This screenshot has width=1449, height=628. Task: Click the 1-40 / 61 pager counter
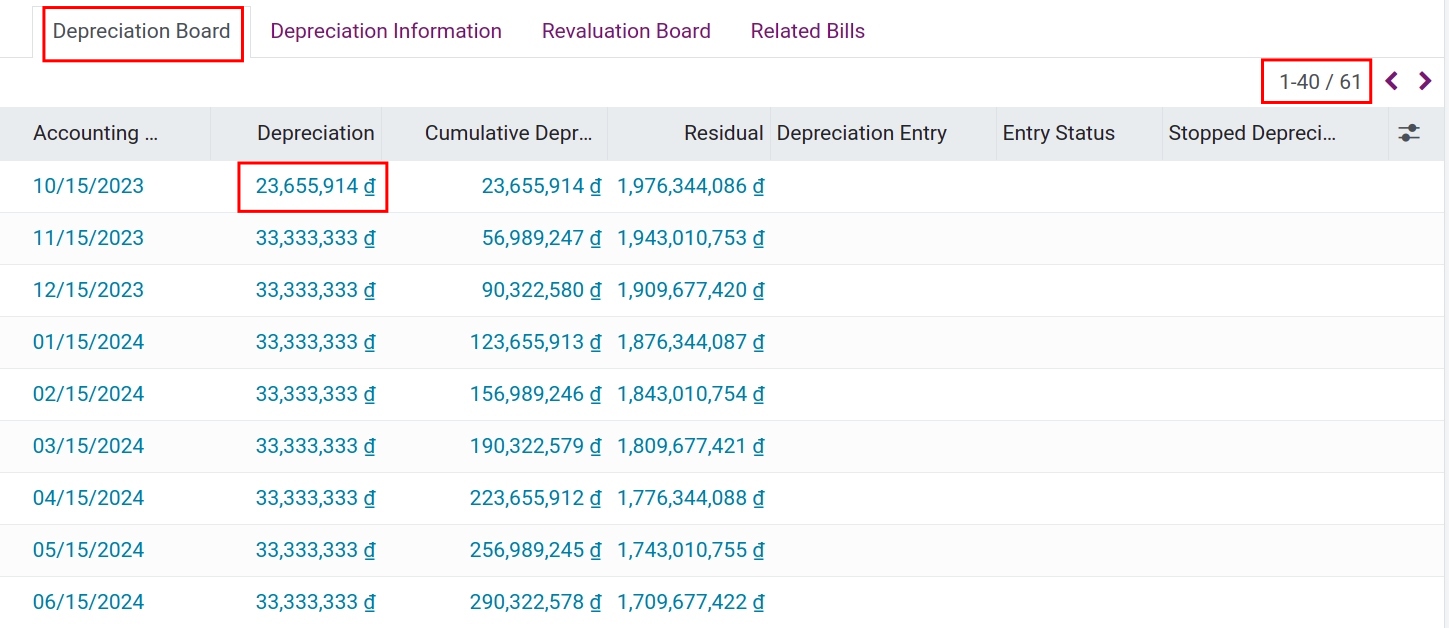pyautogui.click(x=1316, y=80)
